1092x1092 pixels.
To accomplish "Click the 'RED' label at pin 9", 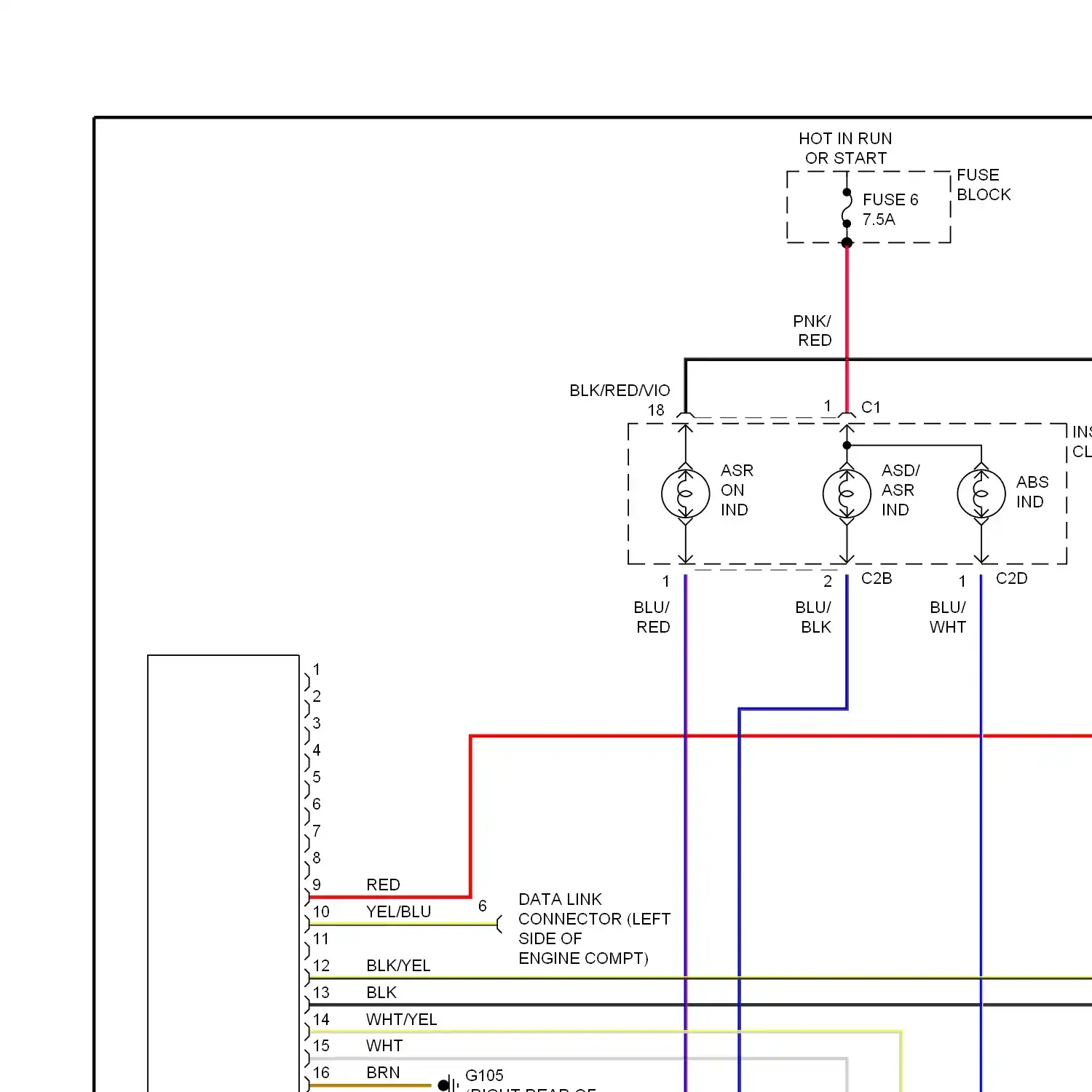I will tap(383, 885).
